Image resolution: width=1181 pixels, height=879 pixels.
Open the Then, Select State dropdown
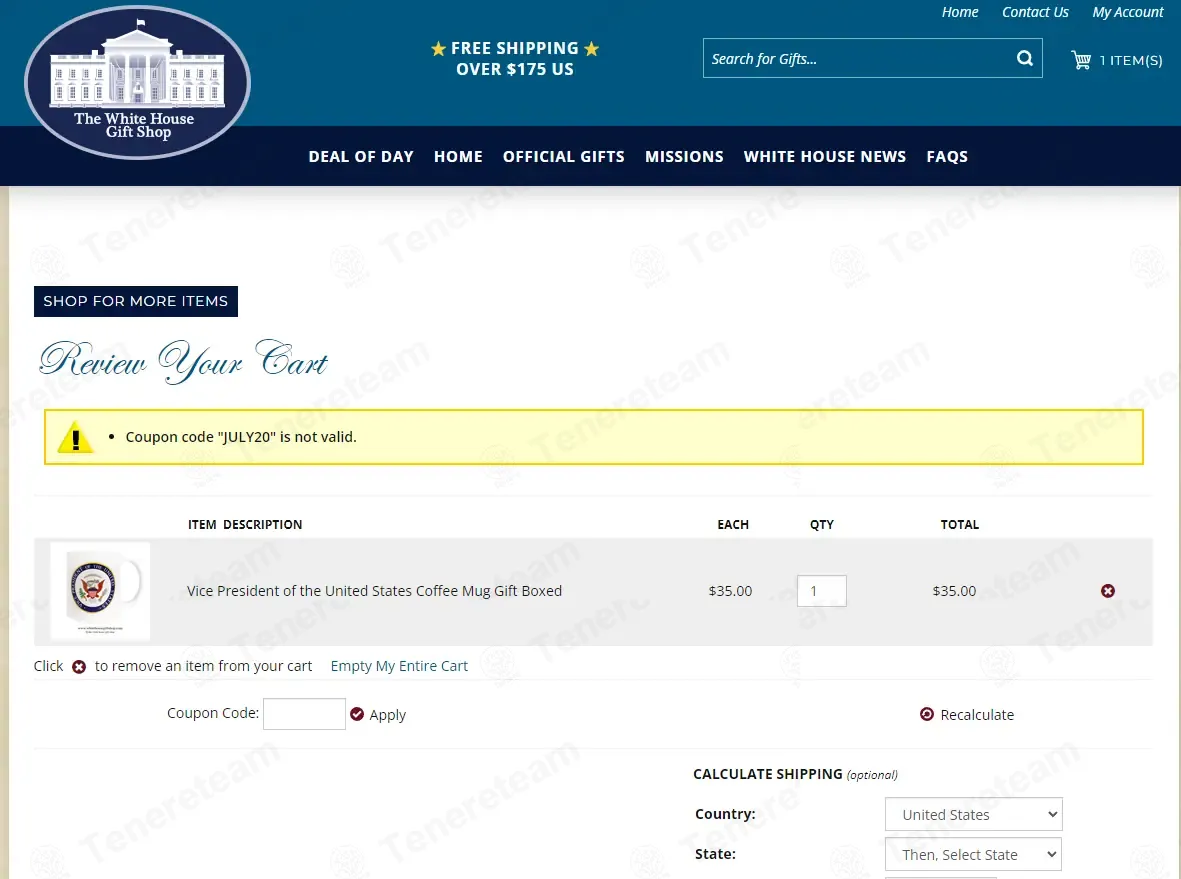coord(973,854)
